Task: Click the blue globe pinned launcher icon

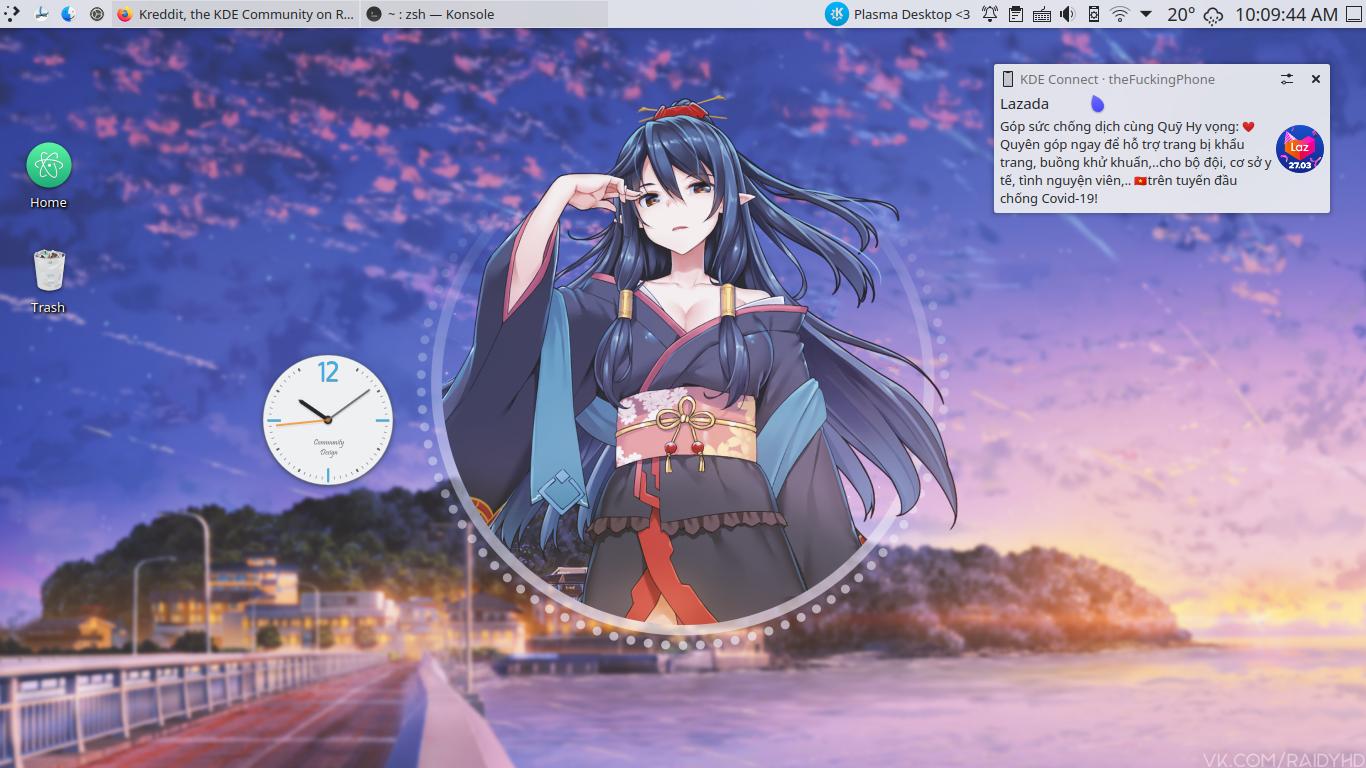Action: tap(69, 14)
